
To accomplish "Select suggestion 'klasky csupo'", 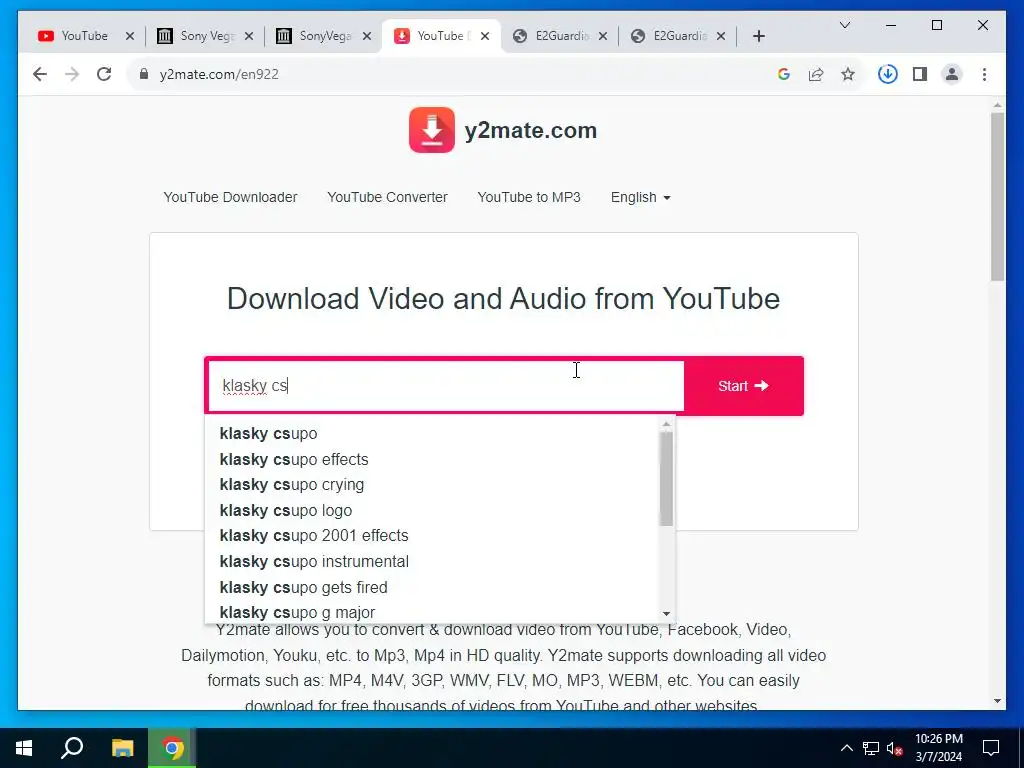I will point(432,434).
